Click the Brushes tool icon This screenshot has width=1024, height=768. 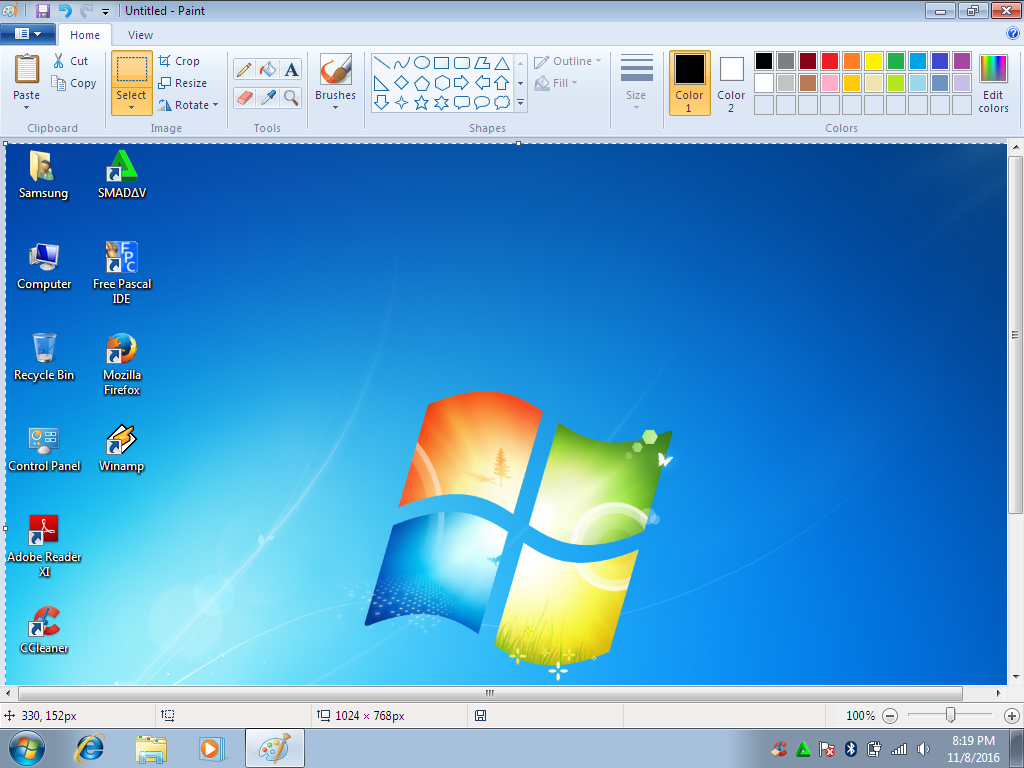tap(336, 69)
